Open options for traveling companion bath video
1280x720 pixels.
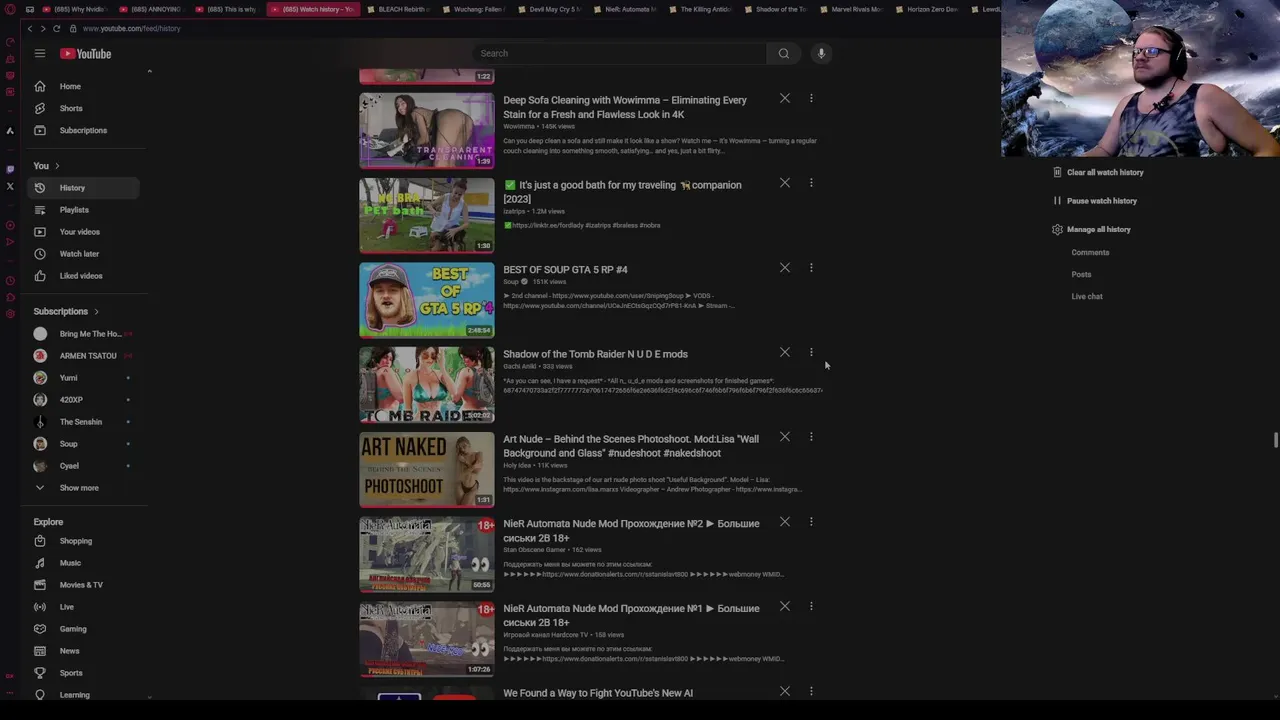[x=811, y=183]
